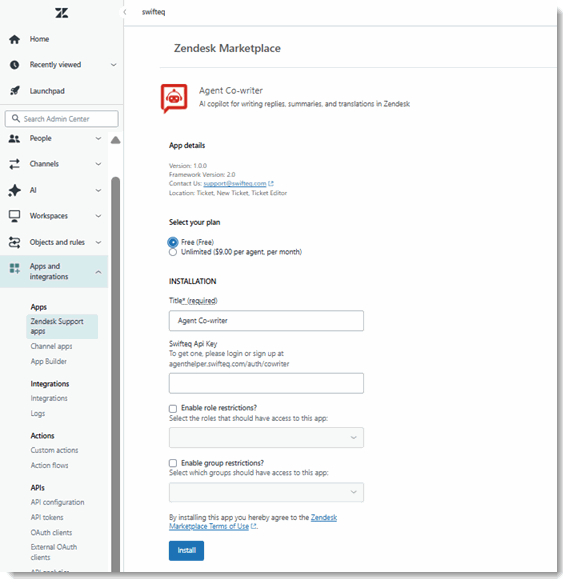Click 'Location: Ticket, New Ticket, Ticket Editor' text
Screen dimensions: 563x579
(x=228, y=193)
